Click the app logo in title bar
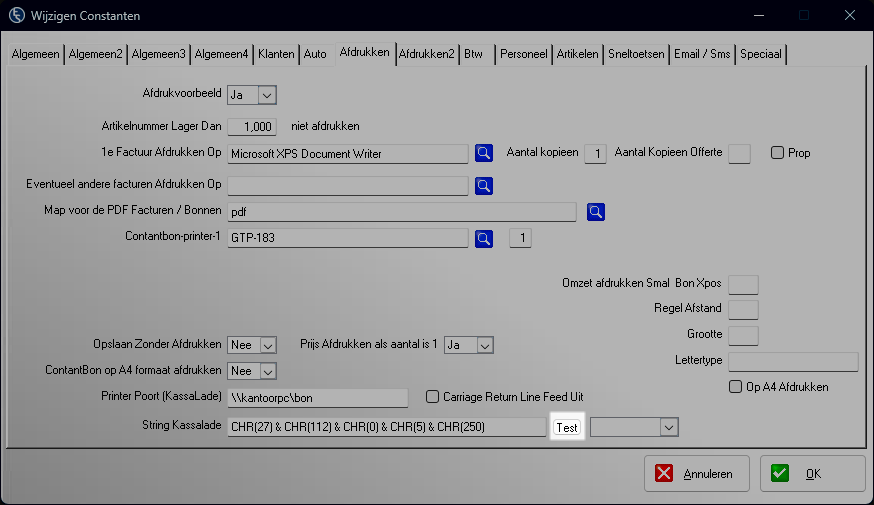Viewport: 874px width, 505px height. 17,15
